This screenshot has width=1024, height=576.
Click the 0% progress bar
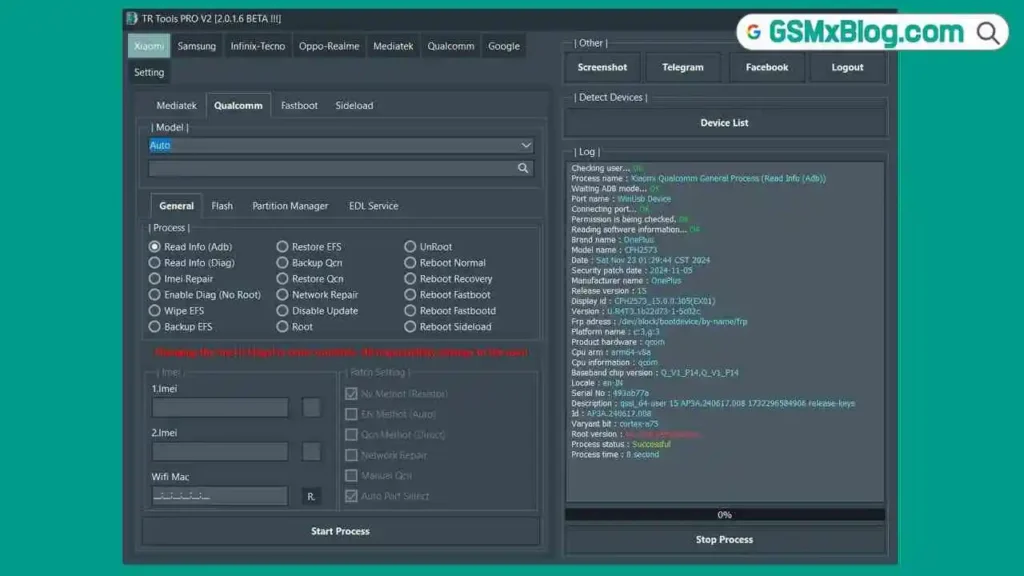[x=725, y=515]
